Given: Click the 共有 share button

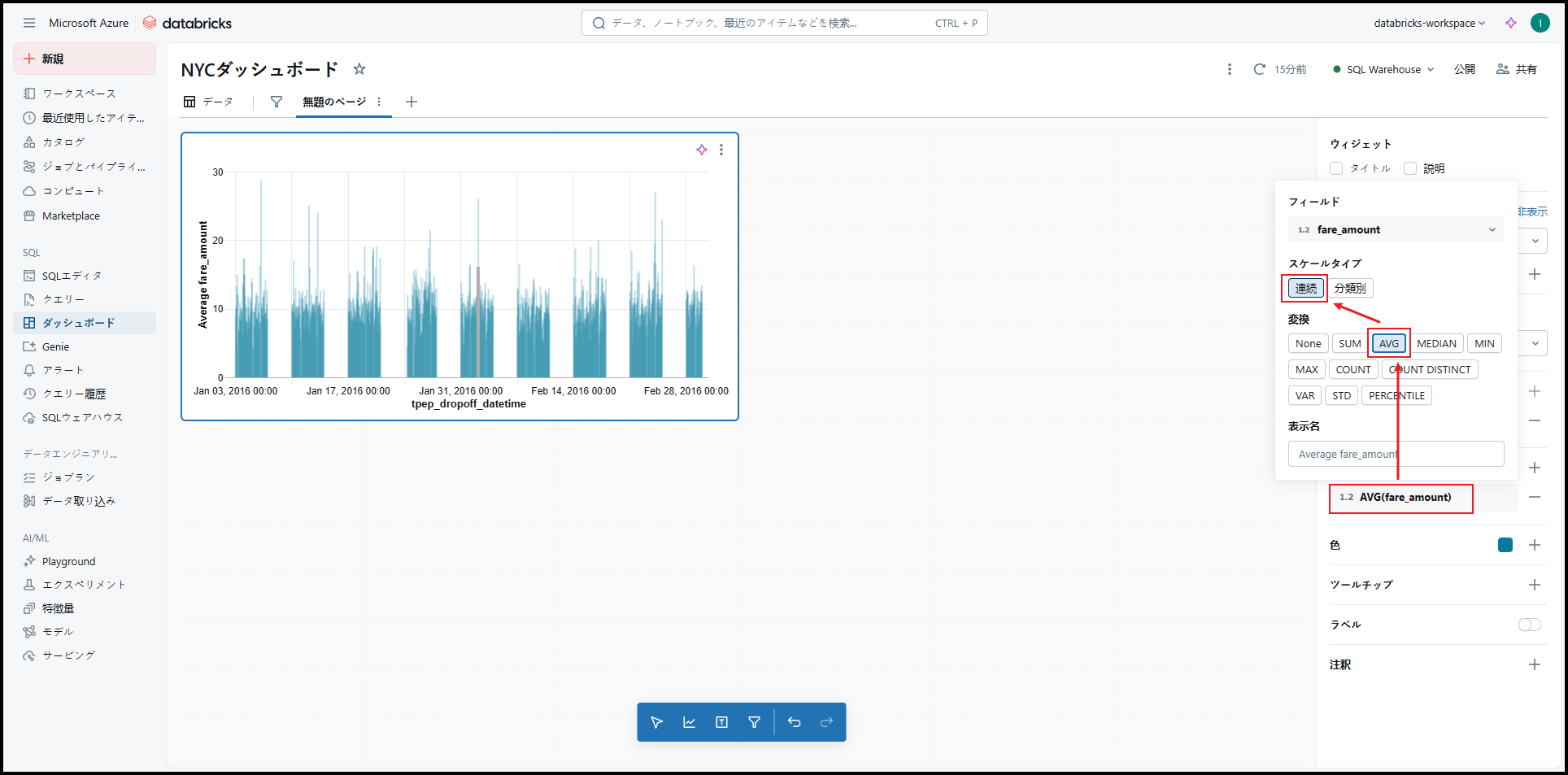Looking at the screenshot, I should 1517,69.
